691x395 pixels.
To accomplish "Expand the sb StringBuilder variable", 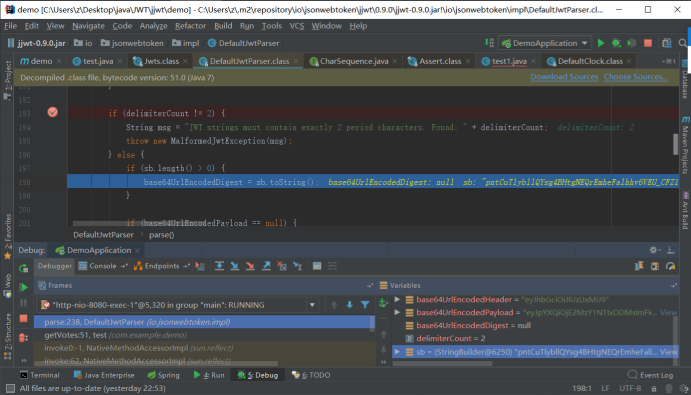I will click(397, 351).
